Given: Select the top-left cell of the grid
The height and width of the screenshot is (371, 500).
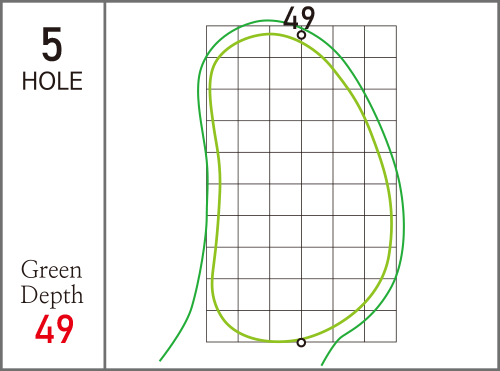Looking at the screenshot, I should click(222, 41).
